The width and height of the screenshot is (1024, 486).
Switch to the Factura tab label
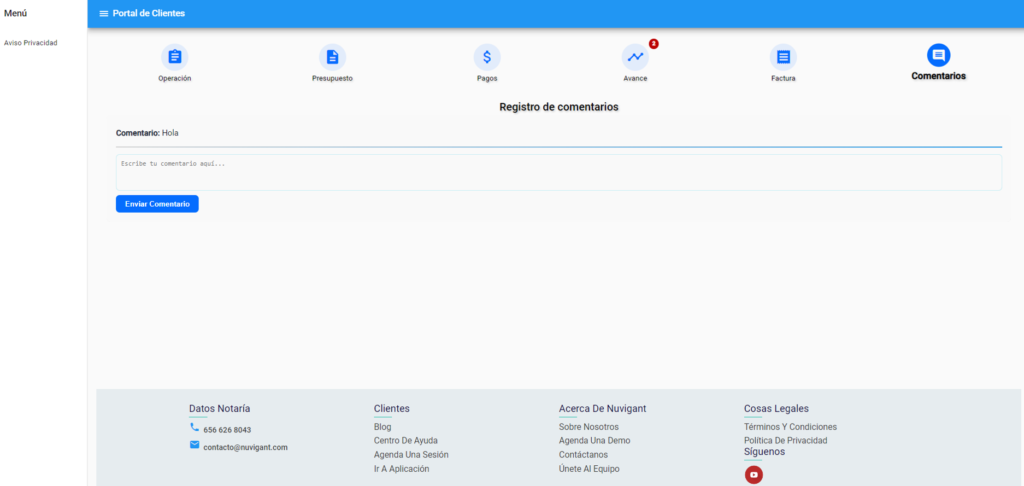(783, 78)
